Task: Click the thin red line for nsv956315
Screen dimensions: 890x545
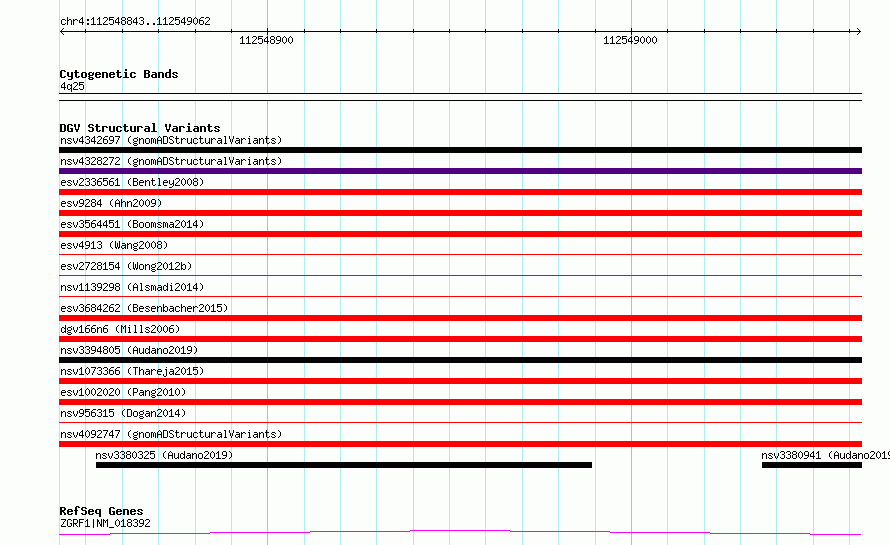Action: [460, 422]
